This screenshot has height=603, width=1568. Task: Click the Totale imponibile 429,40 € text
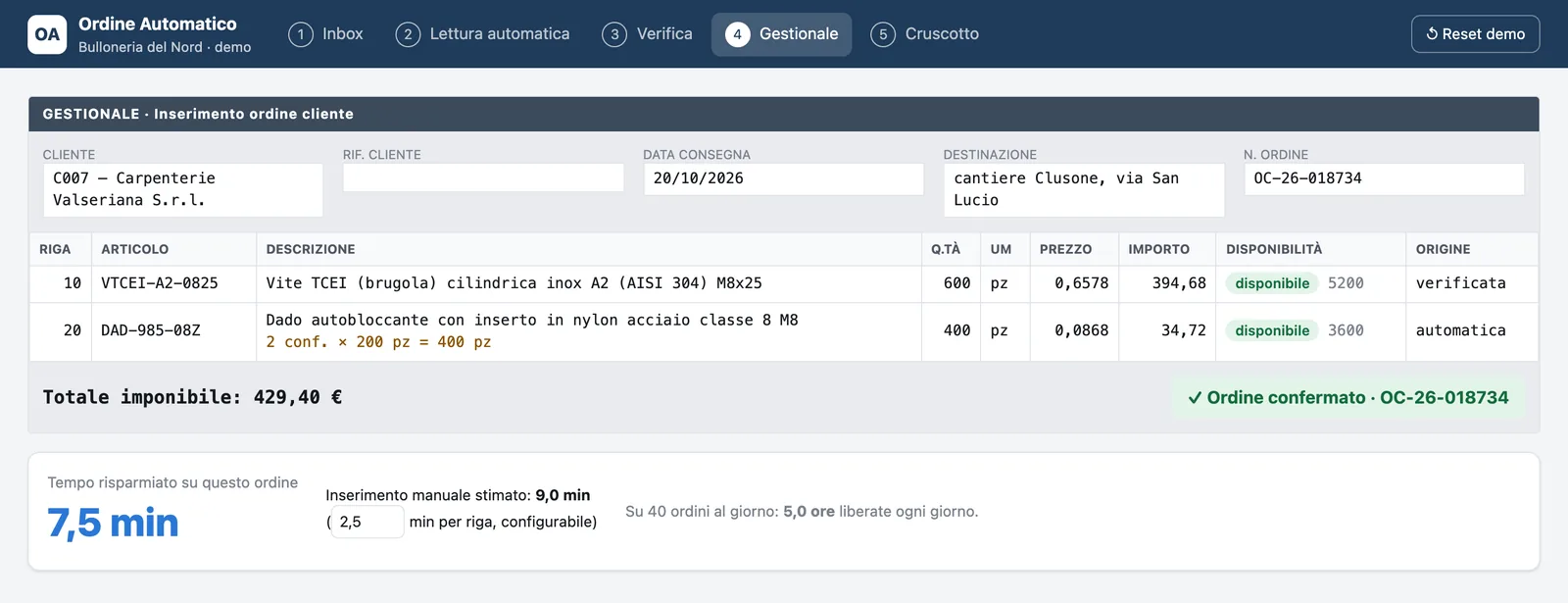tap(192, 397)
